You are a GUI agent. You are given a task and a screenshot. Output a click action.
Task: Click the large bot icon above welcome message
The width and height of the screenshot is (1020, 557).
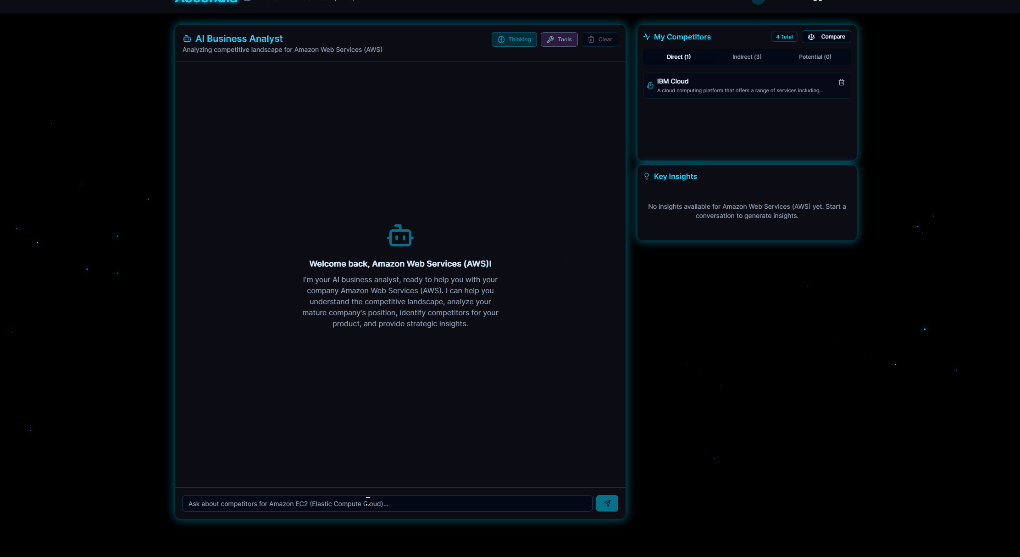(400, 236)
